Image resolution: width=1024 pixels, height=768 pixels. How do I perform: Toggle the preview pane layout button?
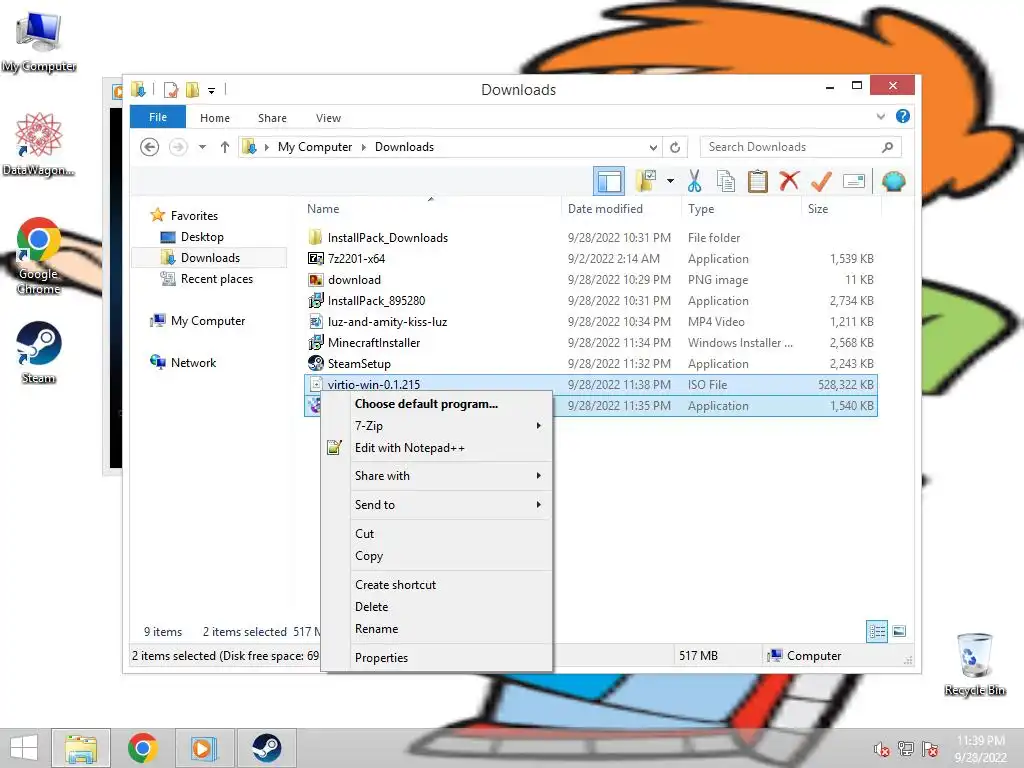pyautogui.click(x=609, y=181)
